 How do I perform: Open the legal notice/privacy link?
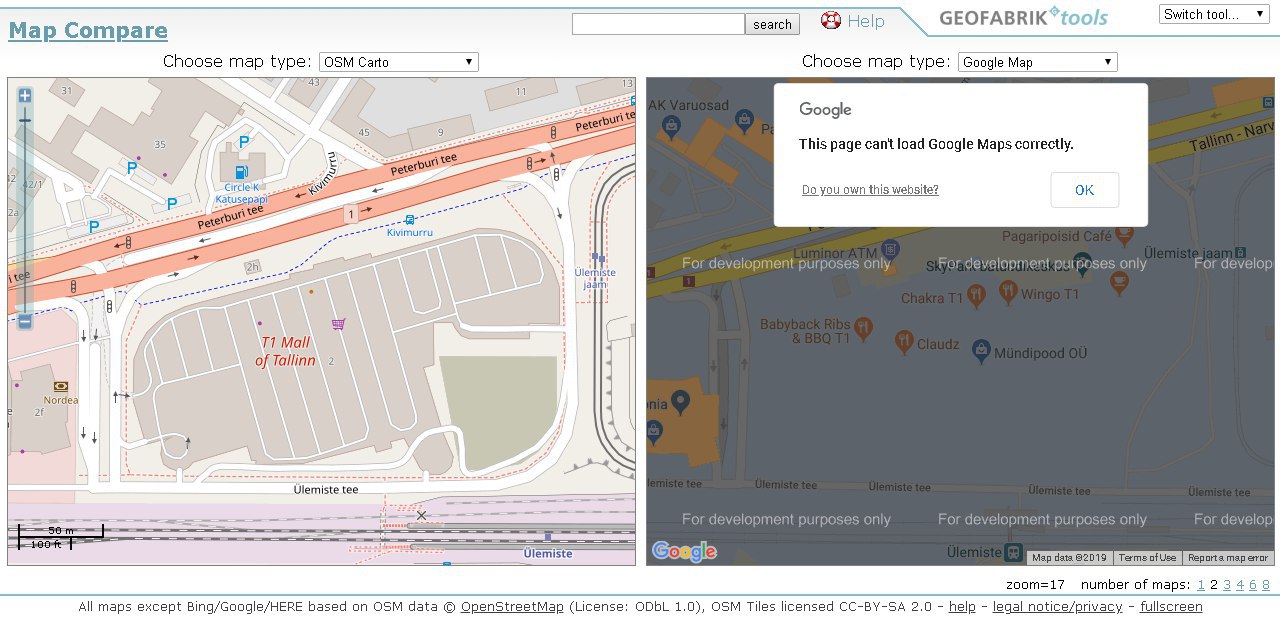click(x=1058, y=607)
